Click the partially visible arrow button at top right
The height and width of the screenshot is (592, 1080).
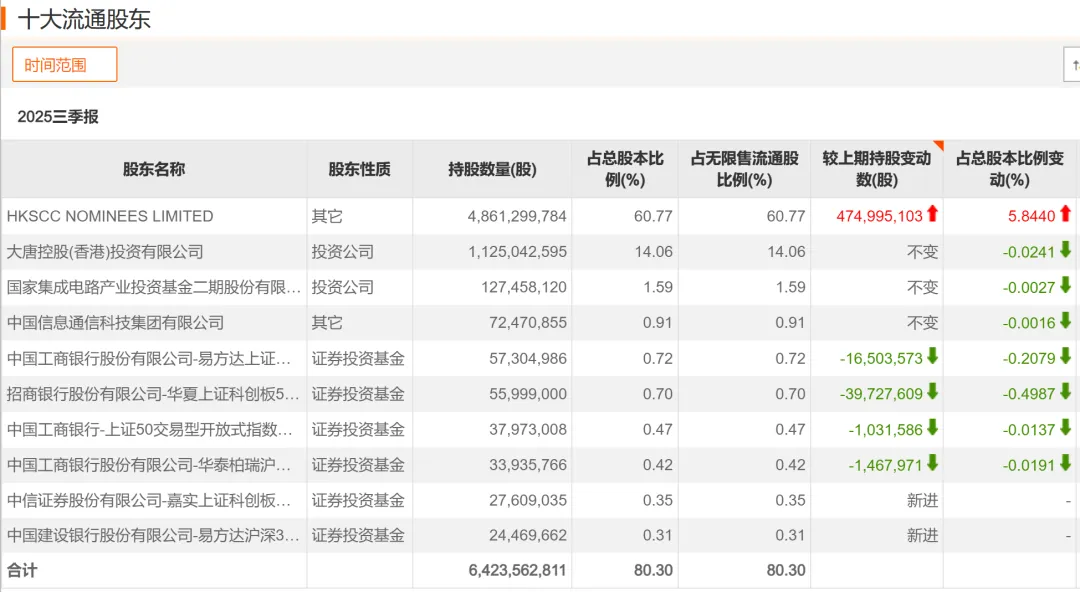click(1072, 65)
